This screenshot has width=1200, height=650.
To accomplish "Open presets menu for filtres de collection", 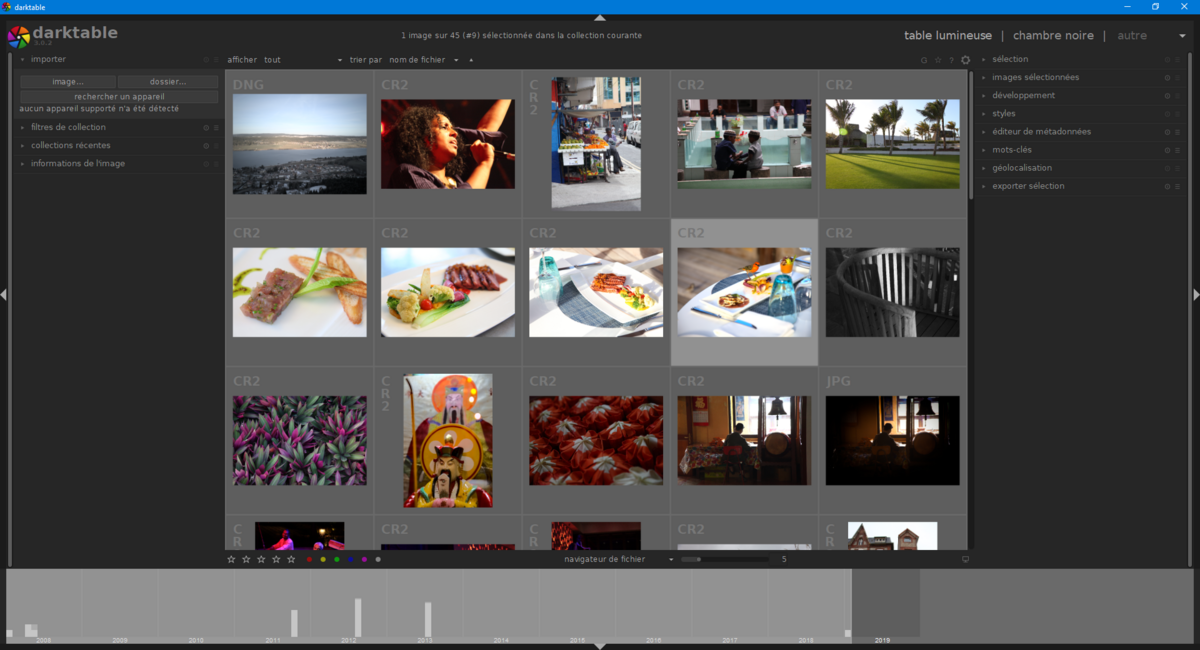I will pyautogui.click(x=215, y=128).
